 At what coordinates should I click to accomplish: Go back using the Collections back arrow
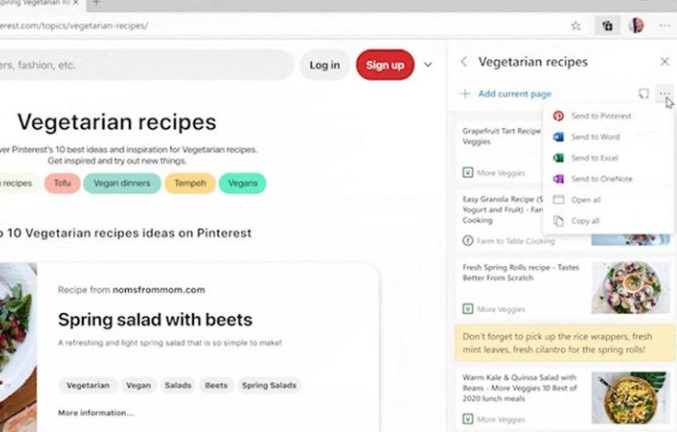point(464,62)
